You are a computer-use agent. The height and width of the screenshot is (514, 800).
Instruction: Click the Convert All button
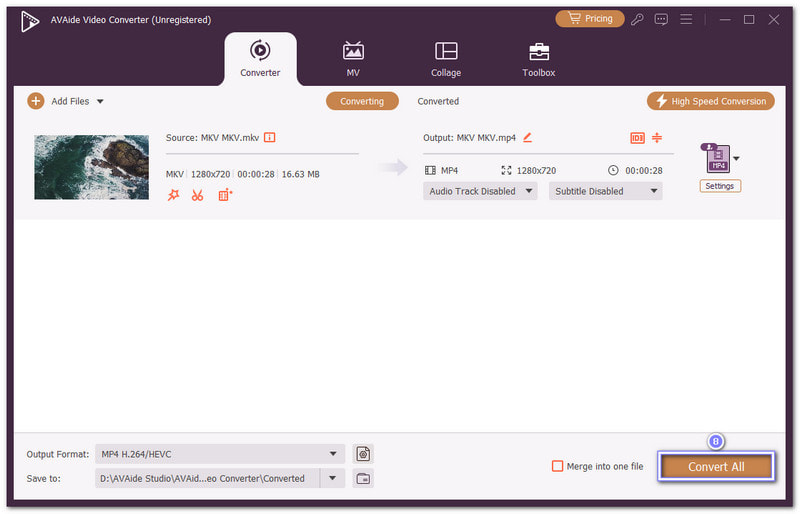click(716, 467)
